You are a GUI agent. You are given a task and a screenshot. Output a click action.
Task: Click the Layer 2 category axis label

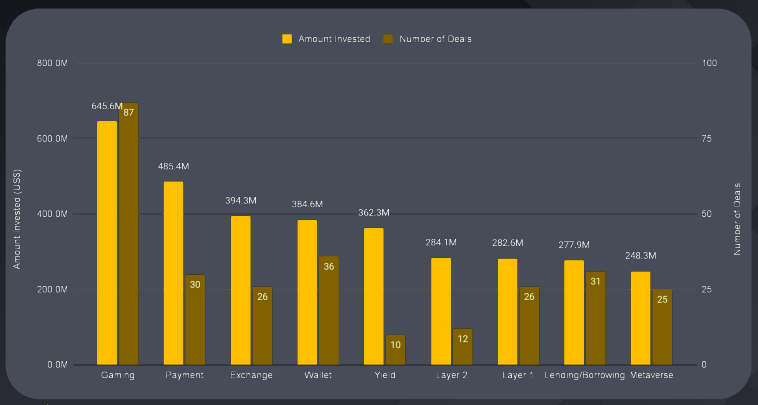(452, 375)
